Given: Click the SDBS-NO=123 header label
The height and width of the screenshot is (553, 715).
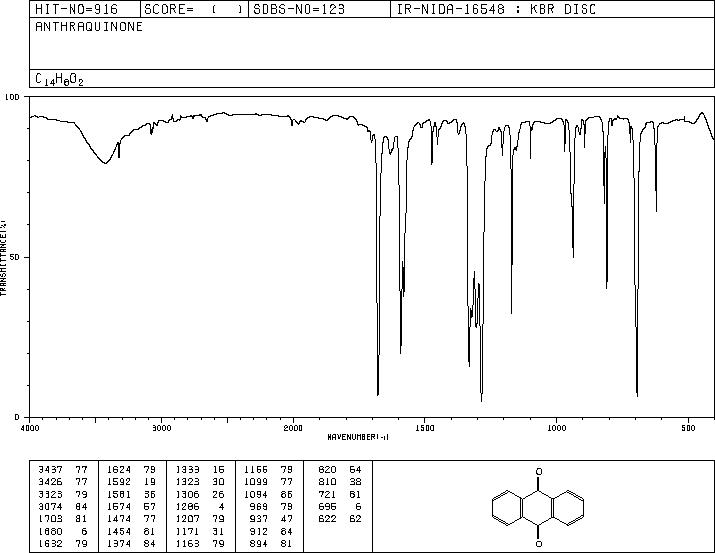Looking at the screenshot, I should tap(299, 9).
